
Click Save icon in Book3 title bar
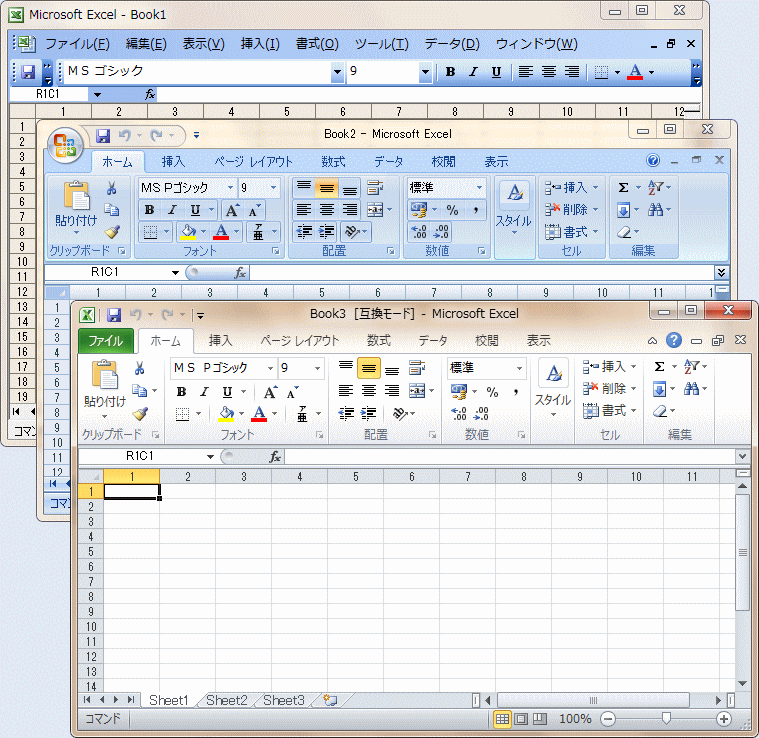114,315
